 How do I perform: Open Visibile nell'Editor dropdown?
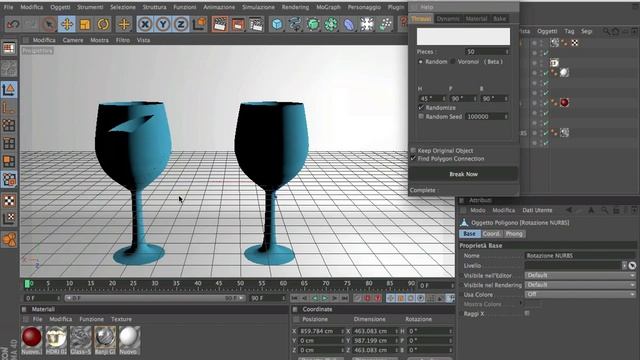tap(580, 275)
